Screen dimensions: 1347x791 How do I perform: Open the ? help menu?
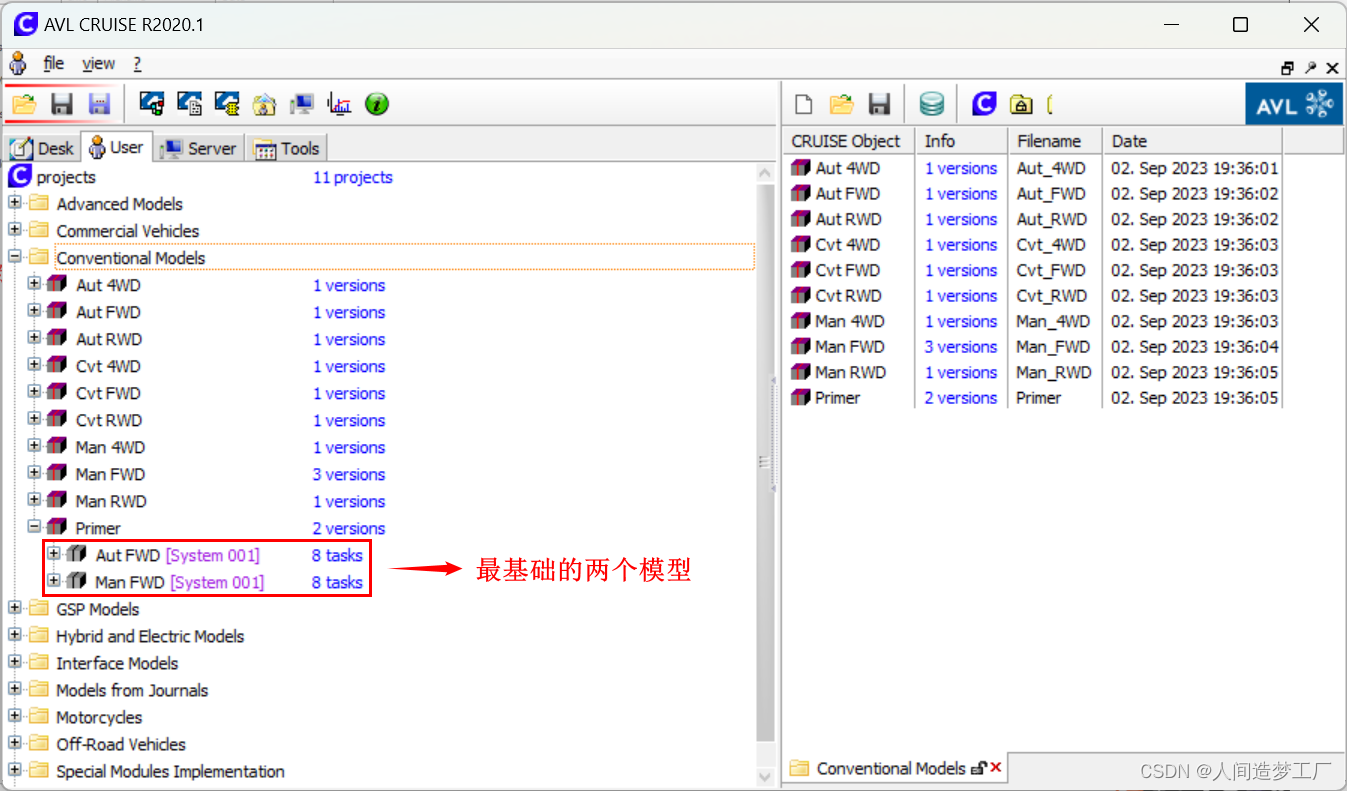[x=137, y=64]
